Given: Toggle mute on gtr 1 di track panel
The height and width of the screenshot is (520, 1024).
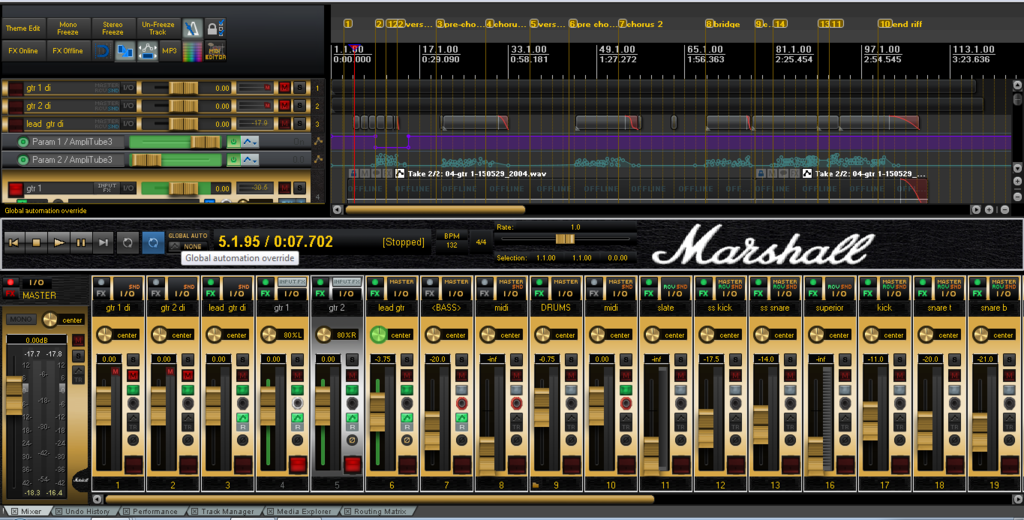Looking at the screenshot, I should pyautogui.click(x=285, y=88).
